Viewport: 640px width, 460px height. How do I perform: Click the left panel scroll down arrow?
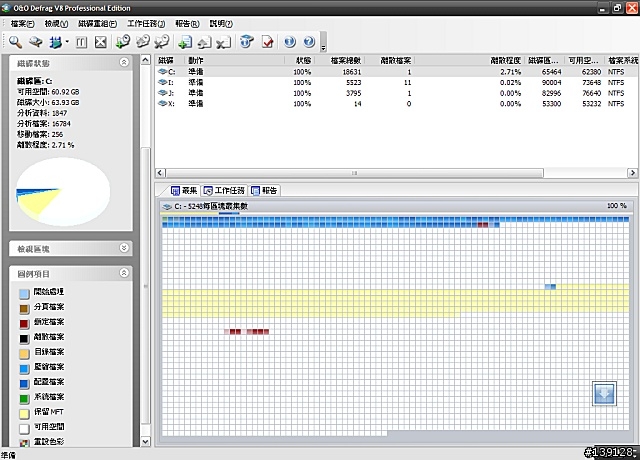pyautogui.click(x=145, y=441)
